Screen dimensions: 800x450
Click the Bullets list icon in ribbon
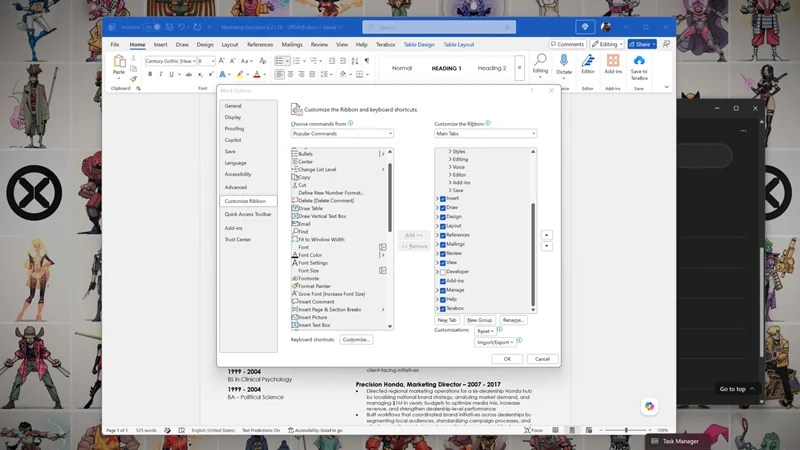pyautogui.click(x=279, y=61)
